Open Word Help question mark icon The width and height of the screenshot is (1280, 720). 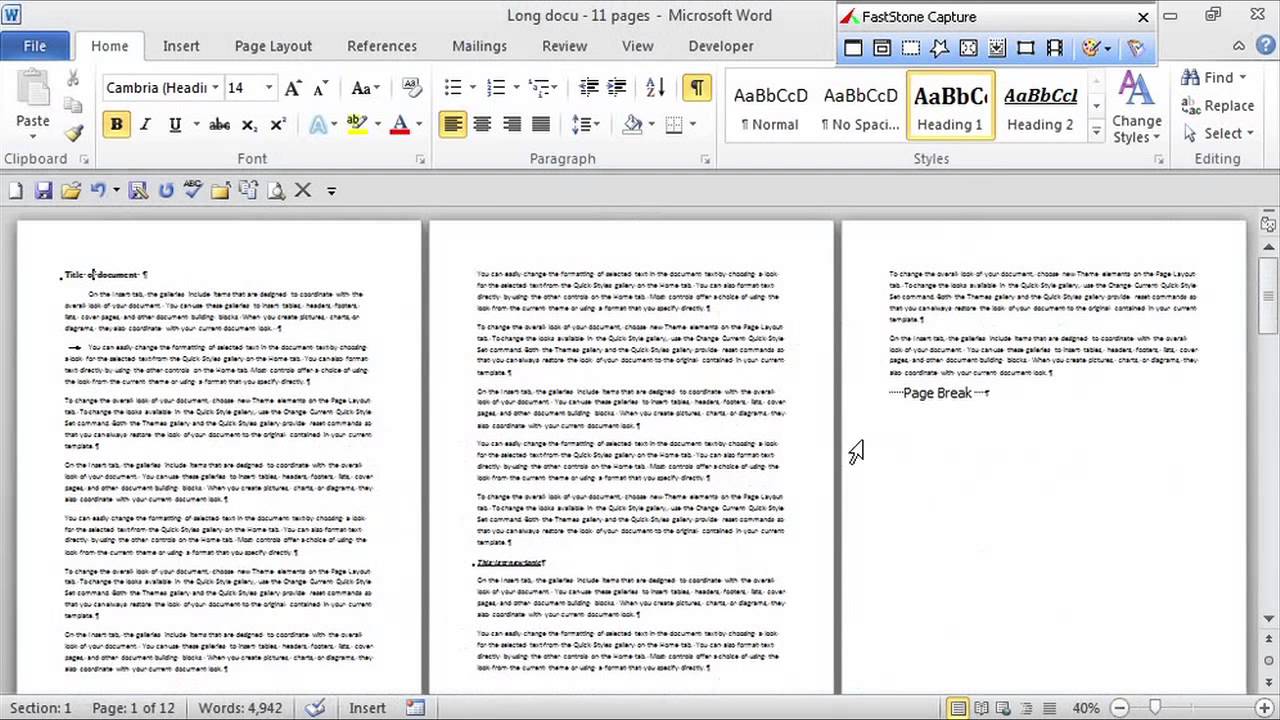[1263, 46]
